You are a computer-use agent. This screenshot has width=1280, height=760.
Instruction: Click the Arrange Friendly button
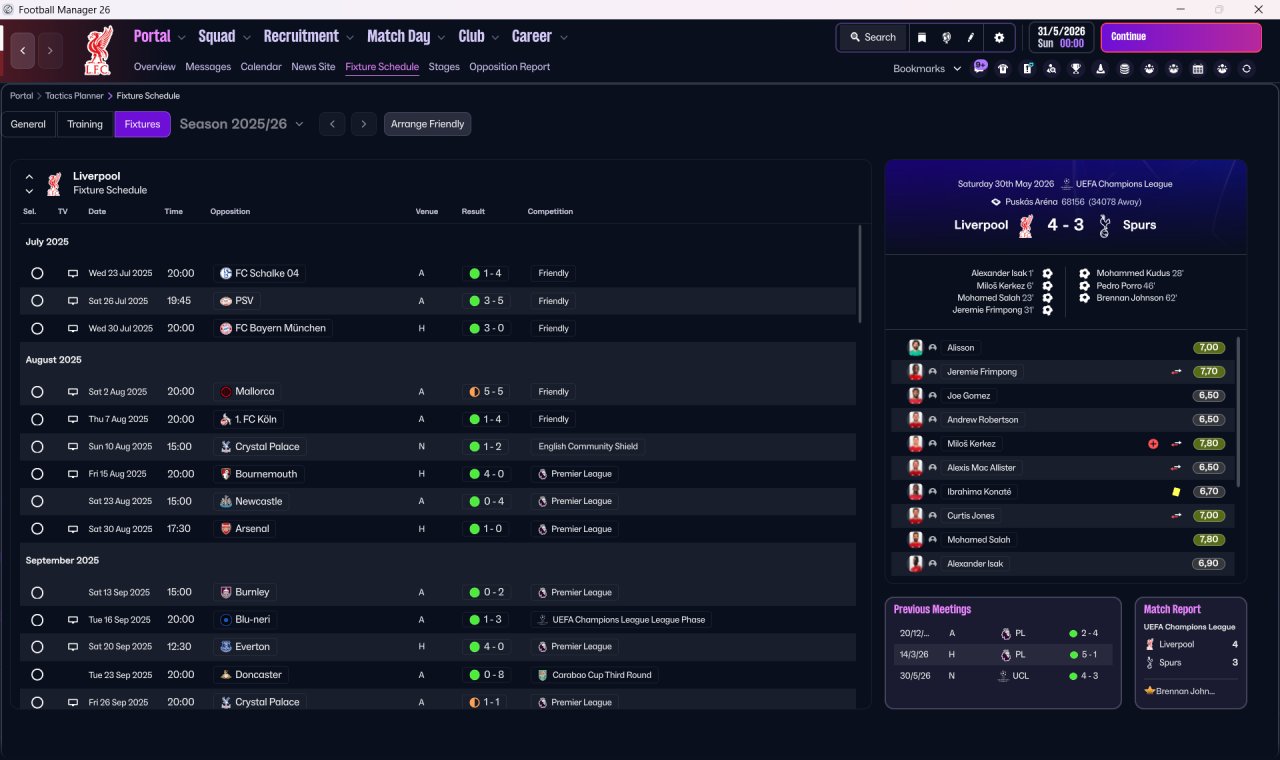click(x=427, y=124)
